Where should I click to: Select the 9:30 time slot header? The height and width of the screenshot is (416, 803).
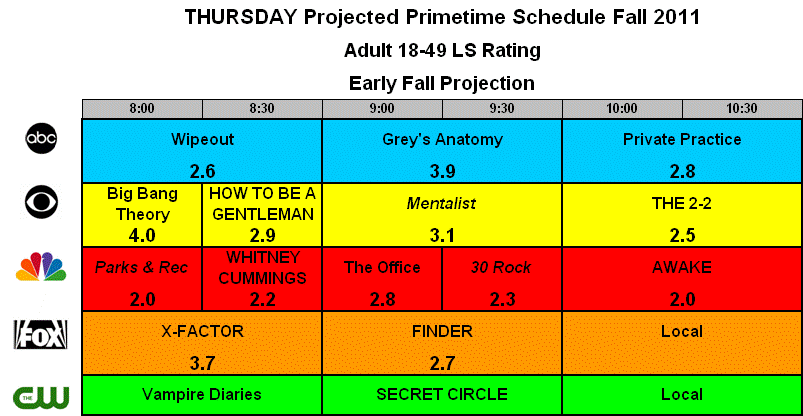coord(502,109)
